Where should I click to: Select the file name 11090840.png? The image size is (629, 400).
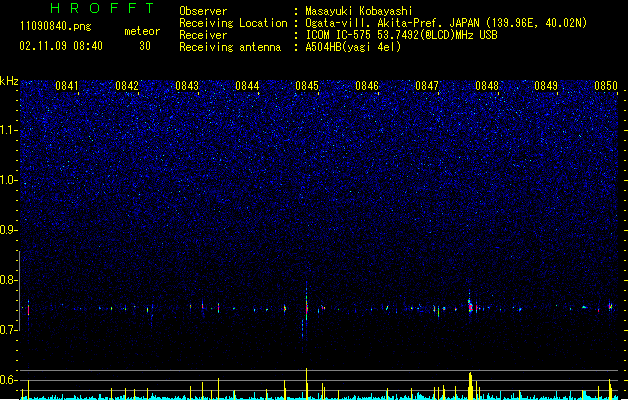[x=56, y=26]
